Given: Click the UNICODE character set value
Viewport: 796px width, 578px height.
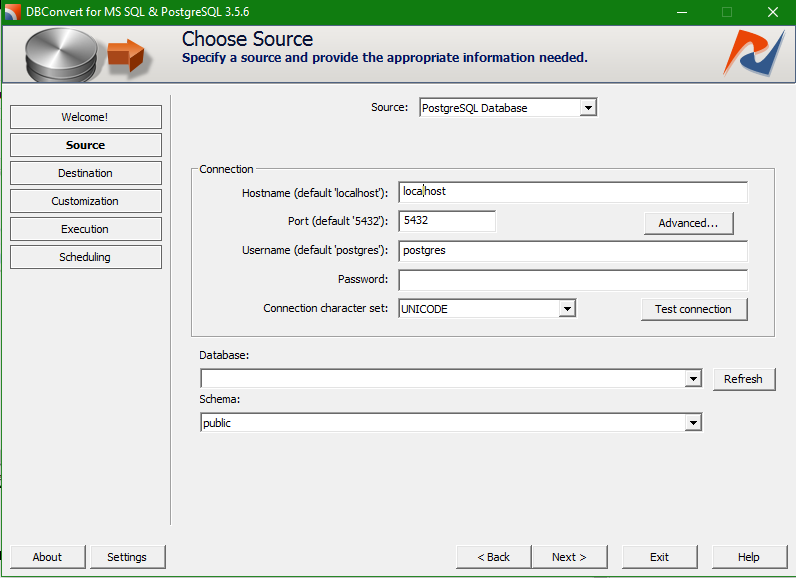Looking at the screenshot, I should click(x=424, y=309).
